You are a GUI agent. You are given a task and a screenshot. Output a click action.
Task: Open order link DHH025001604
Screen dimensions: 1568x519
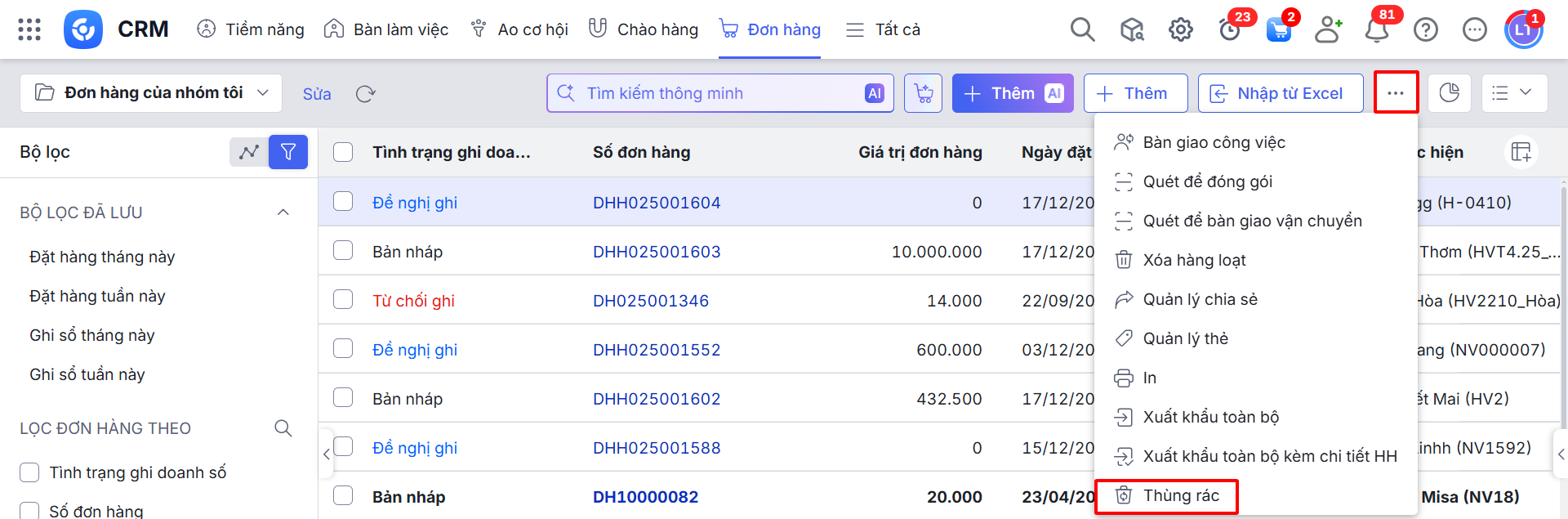point(657,203)
